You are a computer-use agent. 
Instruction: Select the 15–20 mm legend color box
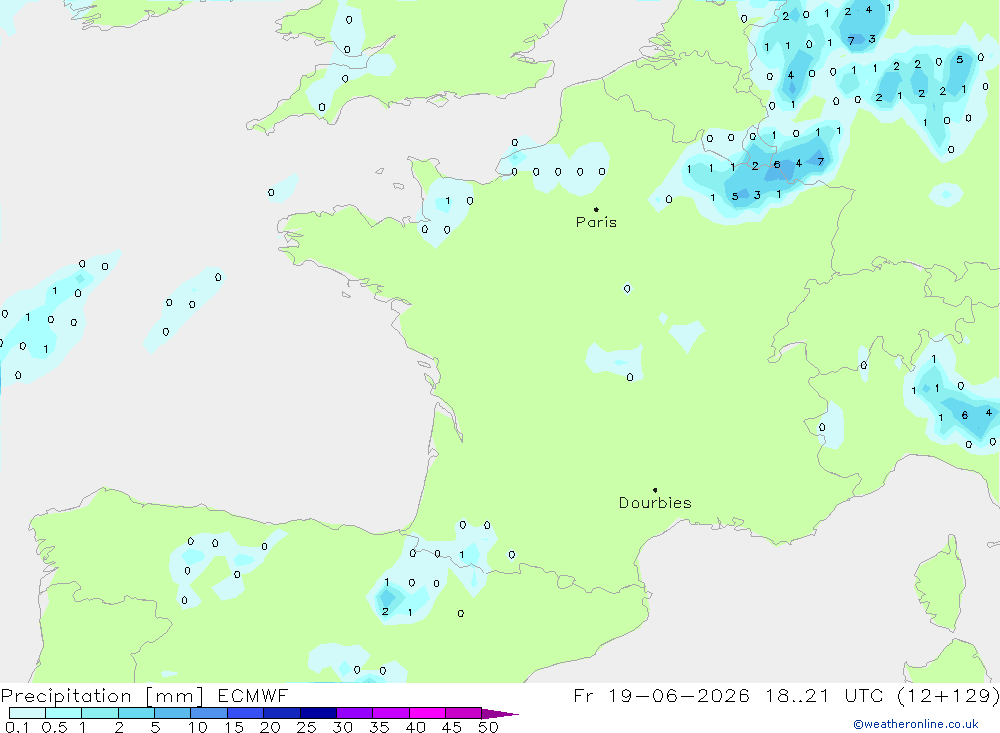pos(246,713)
